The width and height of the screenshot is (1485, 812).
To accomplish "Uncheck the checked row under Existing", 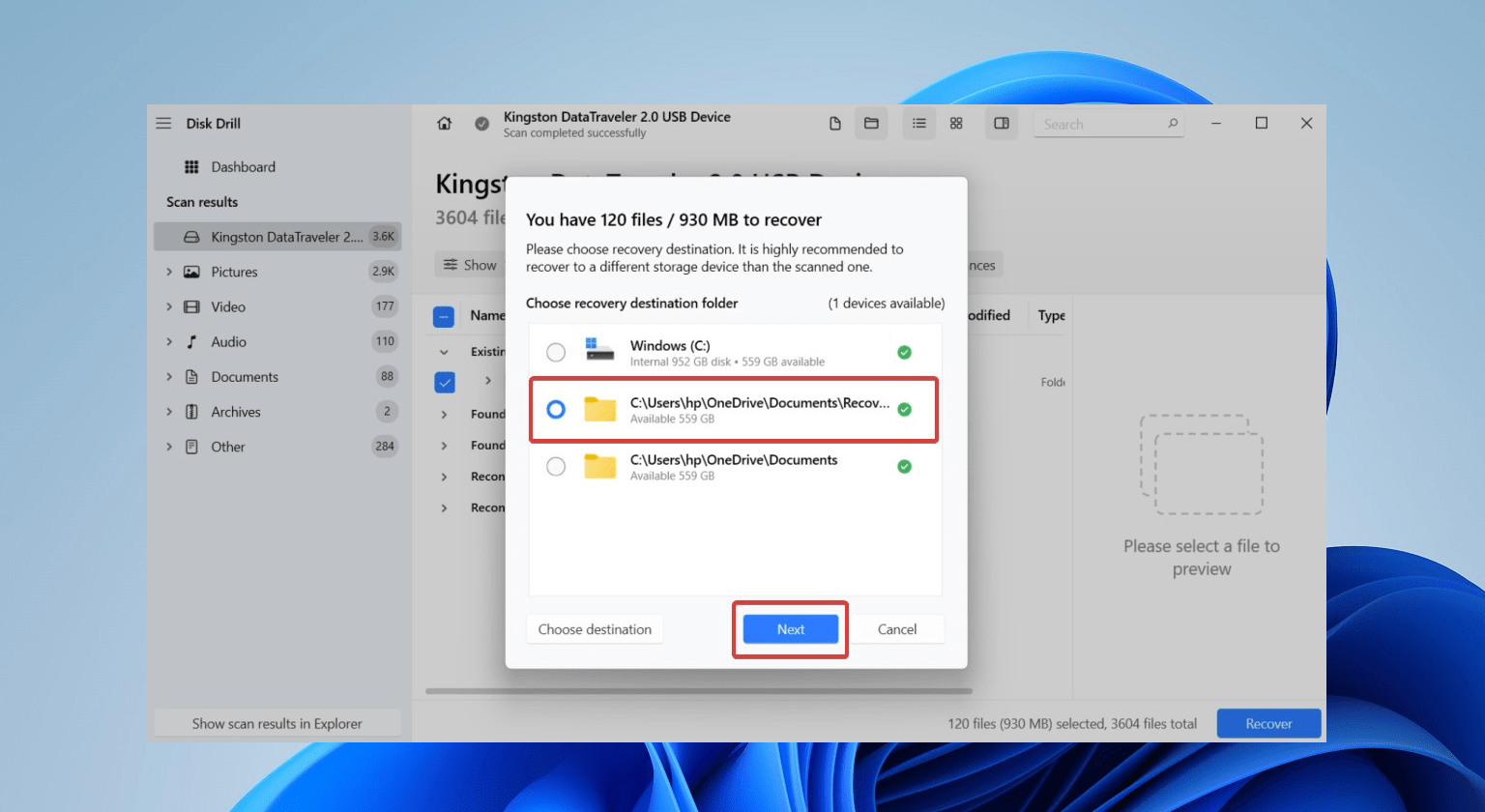I will 445,383.
